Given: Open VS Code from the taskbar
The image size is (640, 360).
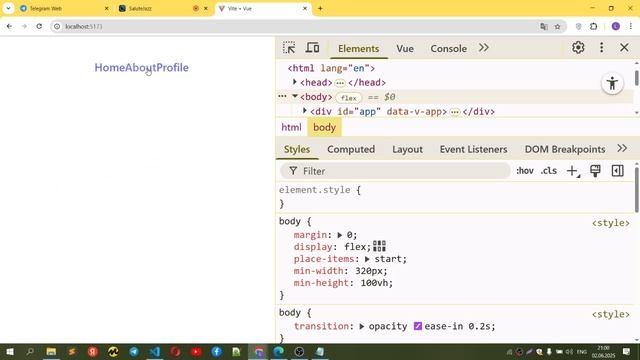Looking at the screenshot, I should (155, 351).
